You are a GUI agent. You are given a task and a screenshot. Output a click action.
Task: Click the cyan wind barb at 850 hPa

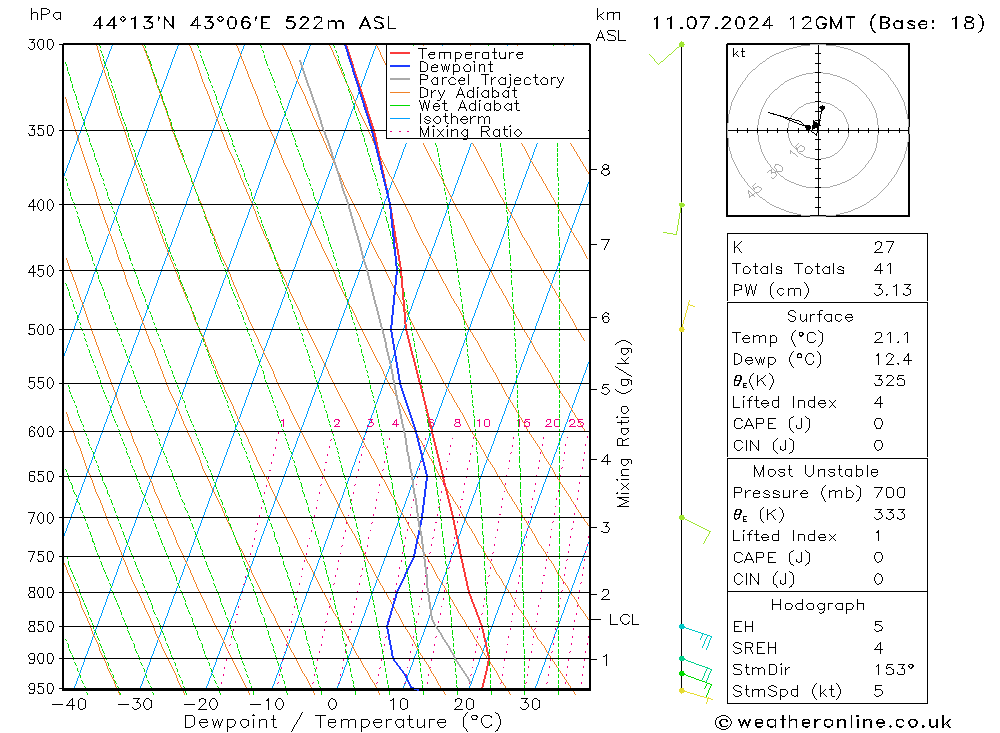(696, 637)
